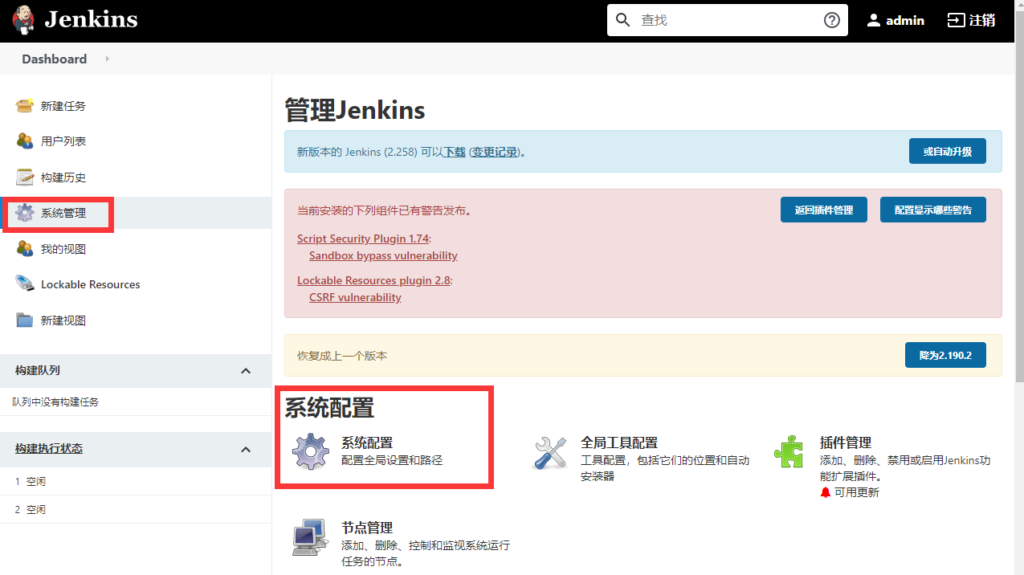Click the 构建历史 notepad icon

click(24, 176)
